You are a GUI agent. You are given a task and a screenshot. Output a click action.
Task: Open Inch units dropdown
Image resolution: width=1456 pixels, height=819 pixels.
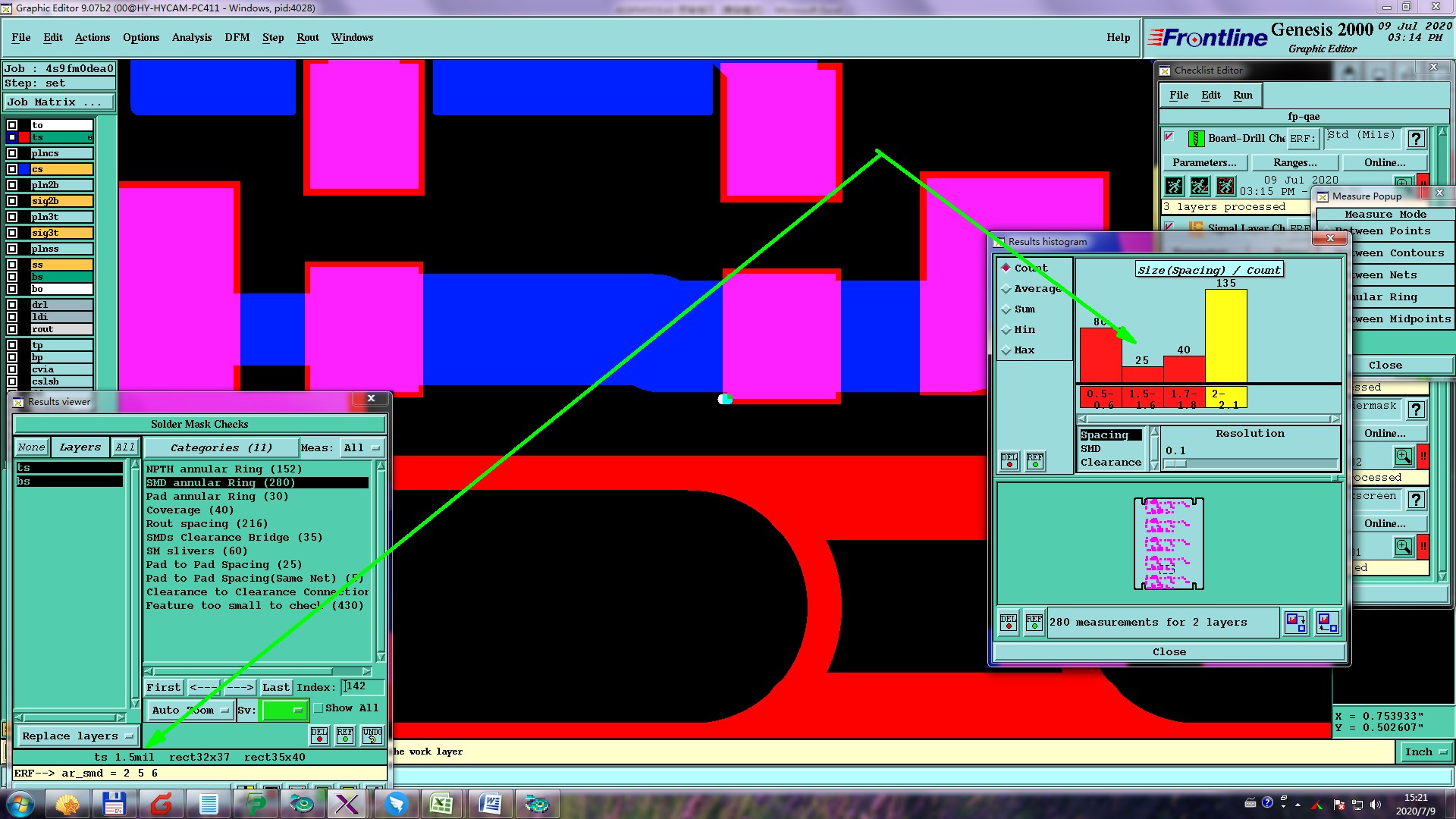coord(1425,752)
